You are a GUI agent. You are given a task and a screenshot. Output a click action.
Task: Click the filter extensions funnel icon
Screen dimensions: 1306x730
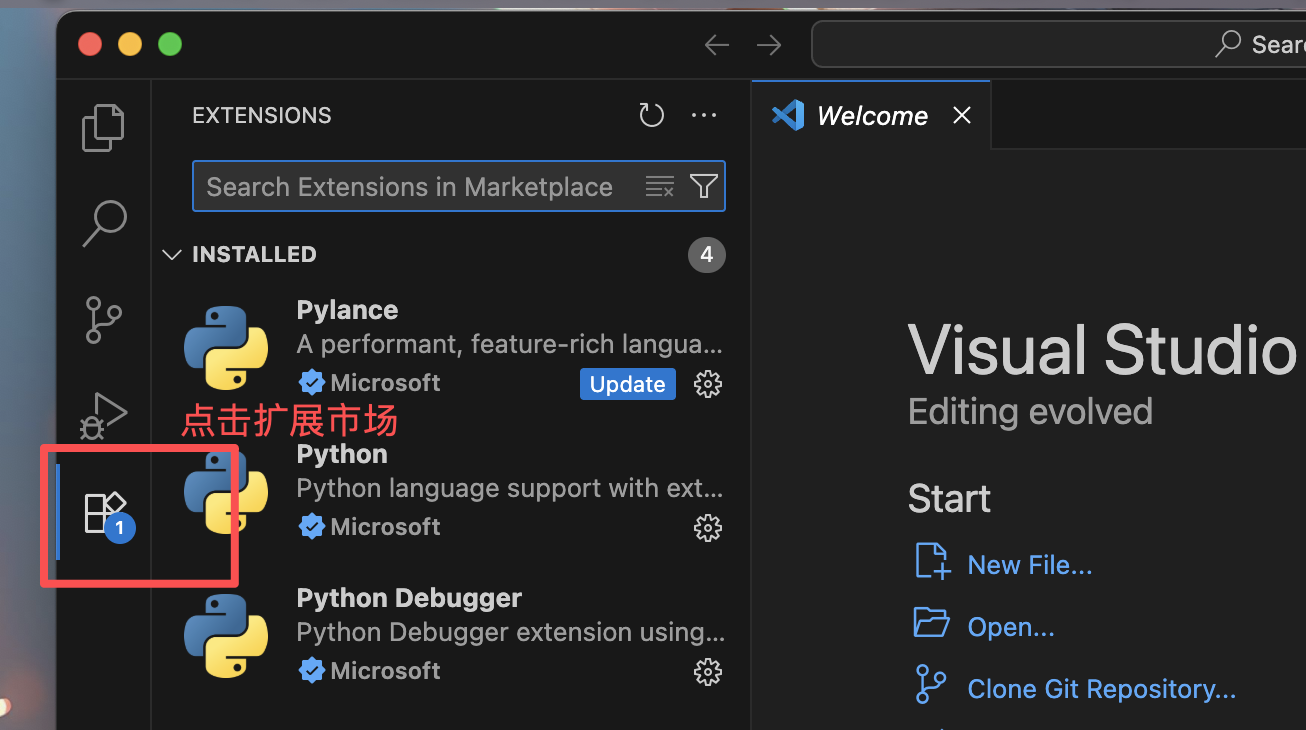704,187
